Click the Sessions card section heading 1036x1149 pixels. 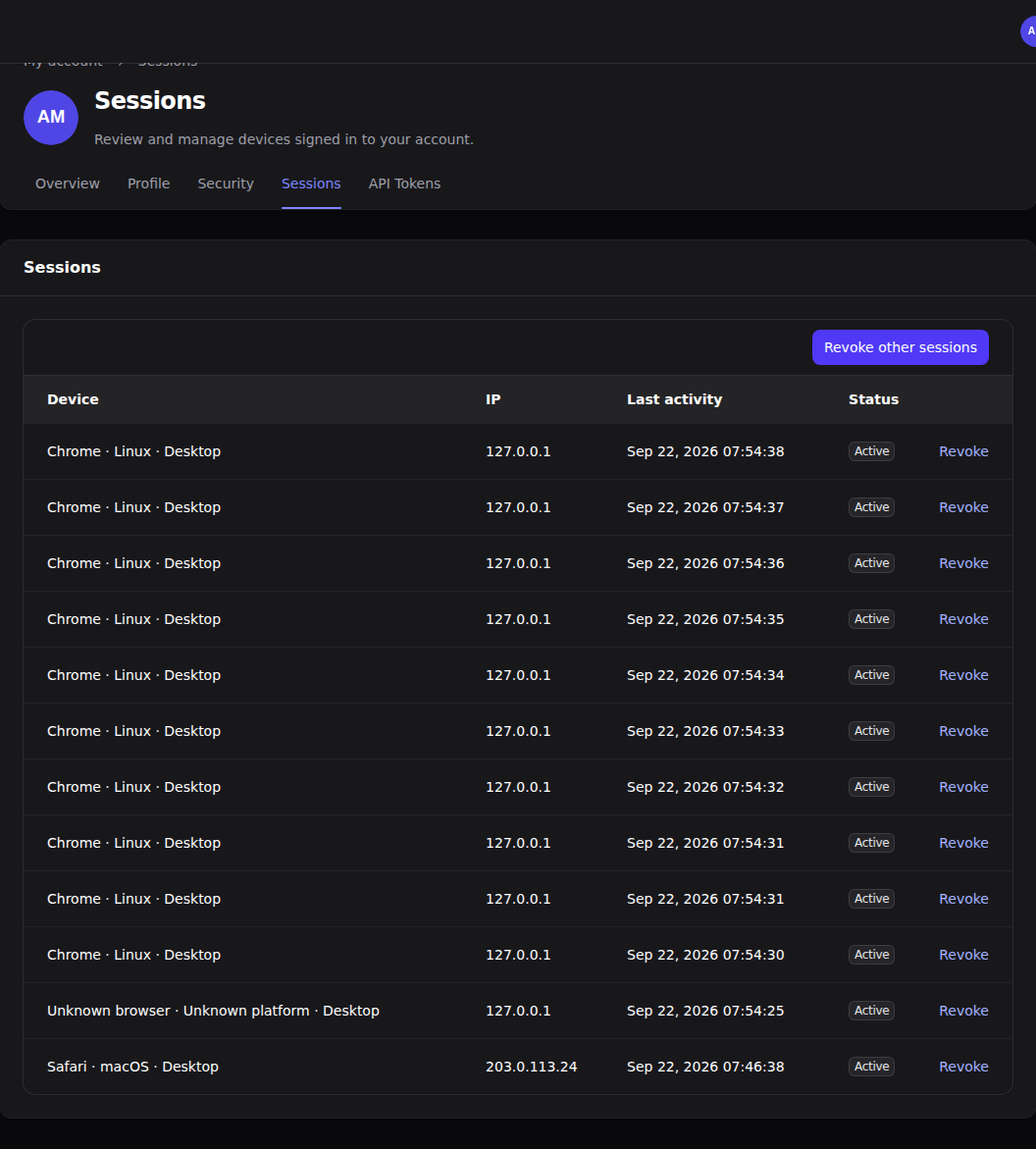[x=62, y=268]
